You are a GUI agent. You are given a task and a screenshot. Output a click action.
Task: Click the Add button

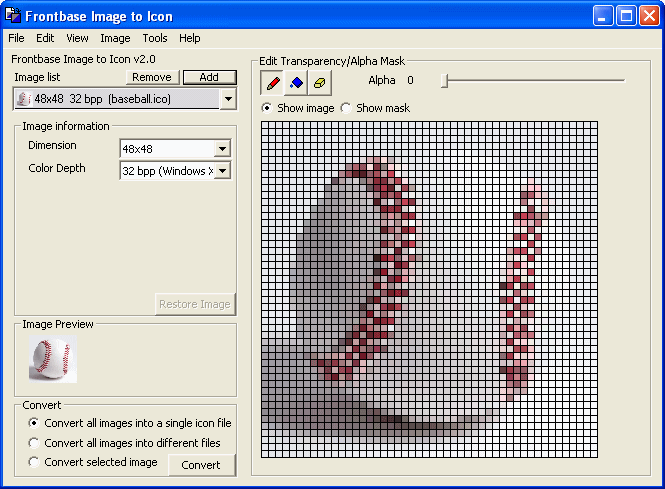[209, 77]
